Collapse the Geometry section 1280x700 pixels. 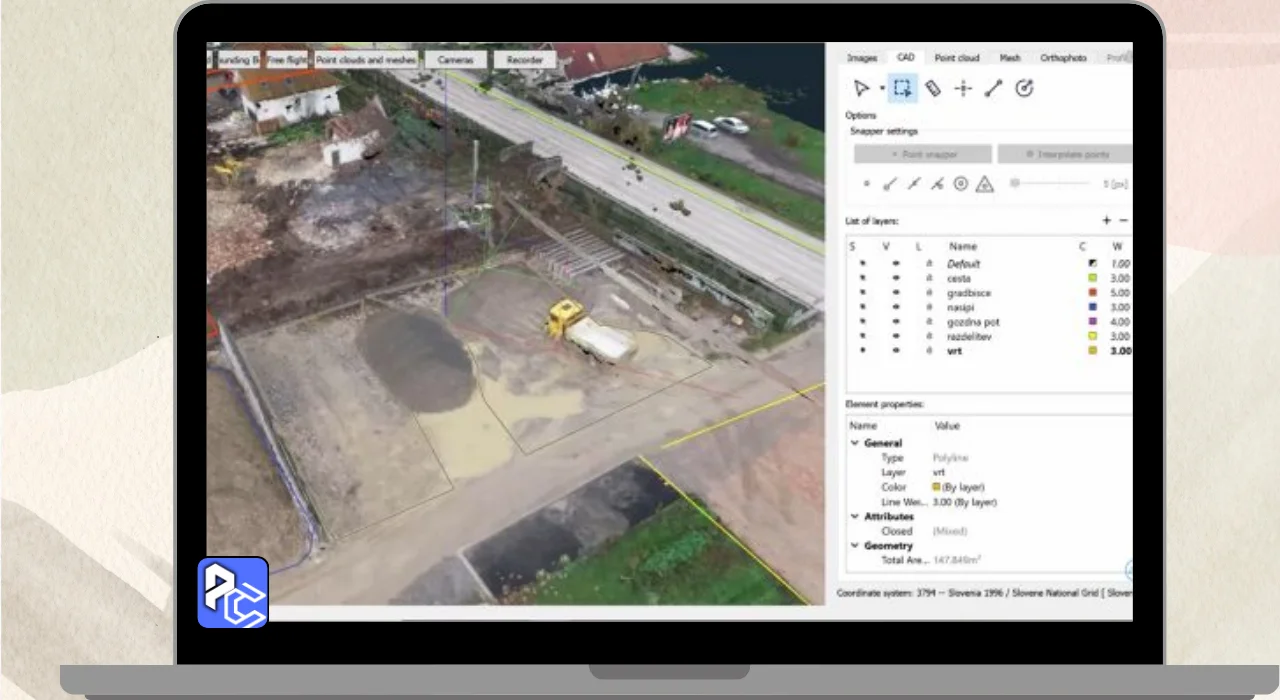click(x=855, y=547)
